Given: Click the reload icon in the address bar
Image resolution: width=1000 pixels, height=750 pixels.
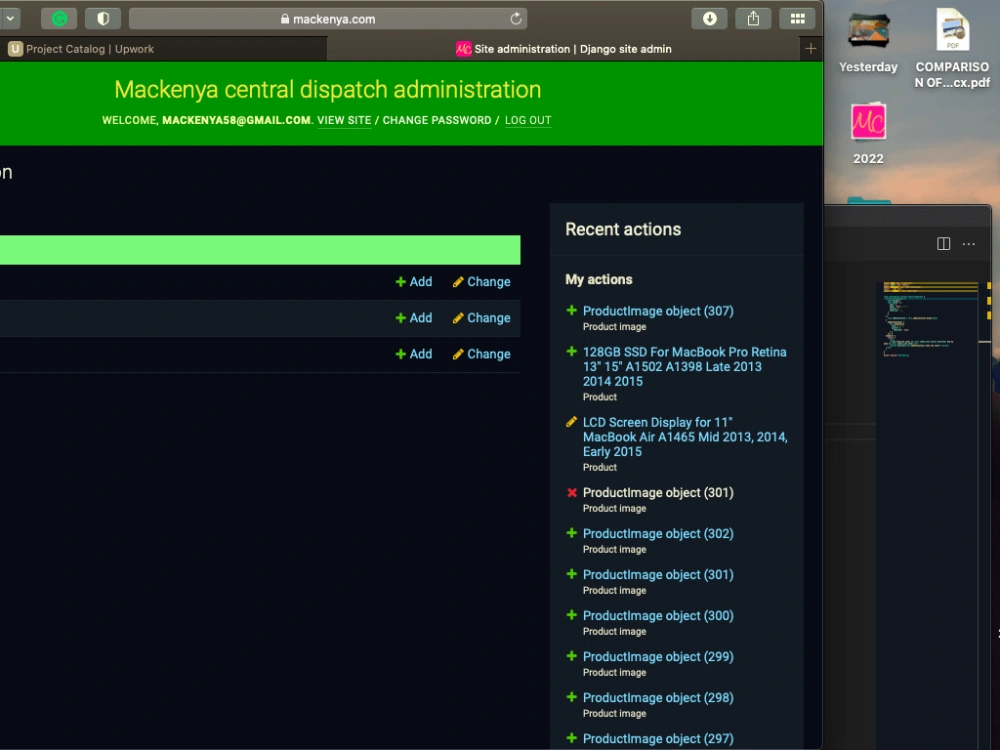Looking at the screenshot, I should [515, 17].
